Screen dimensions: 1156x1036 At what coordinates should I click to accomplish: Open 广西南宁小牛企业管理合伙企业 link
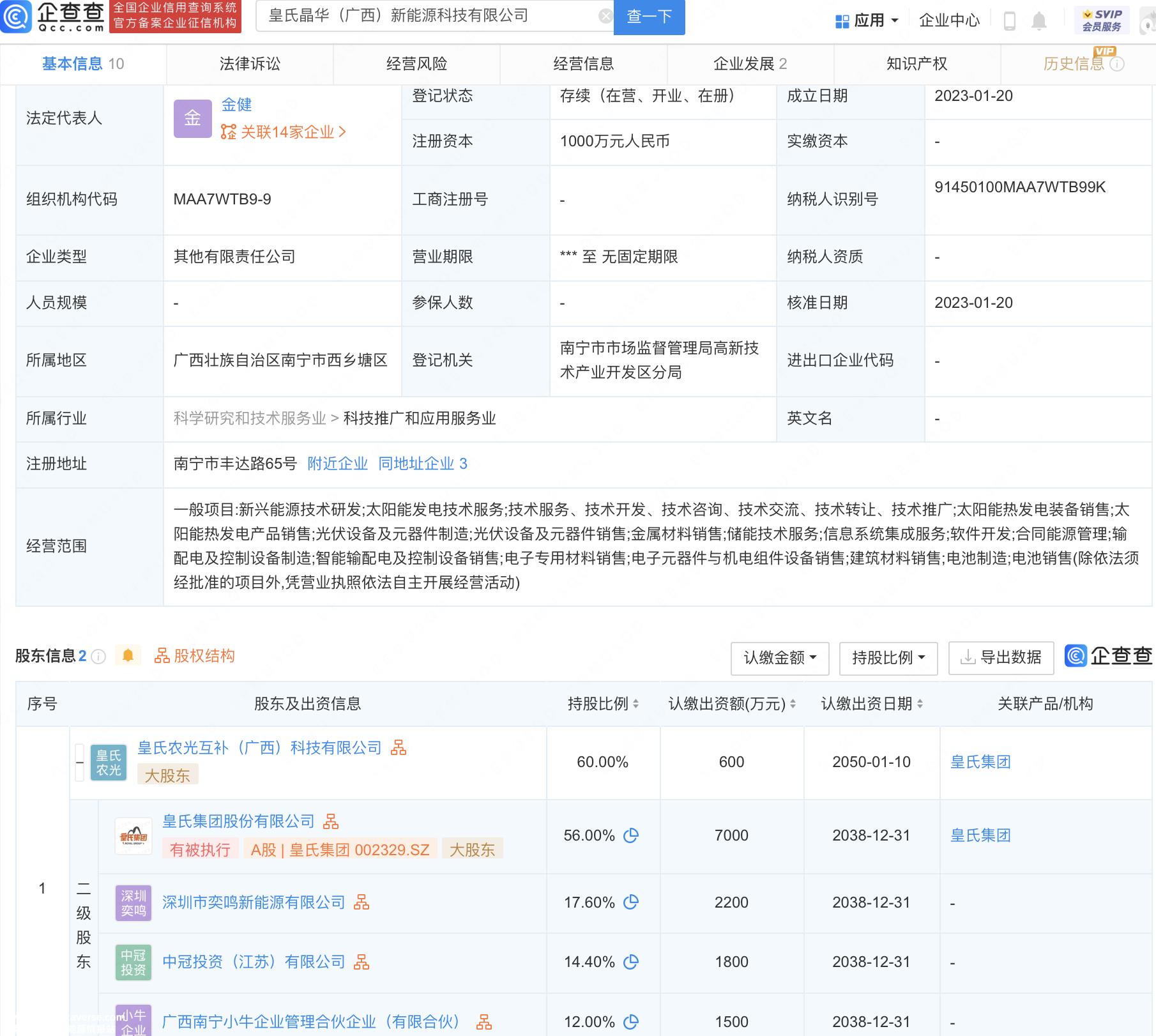click(311, 1022)
